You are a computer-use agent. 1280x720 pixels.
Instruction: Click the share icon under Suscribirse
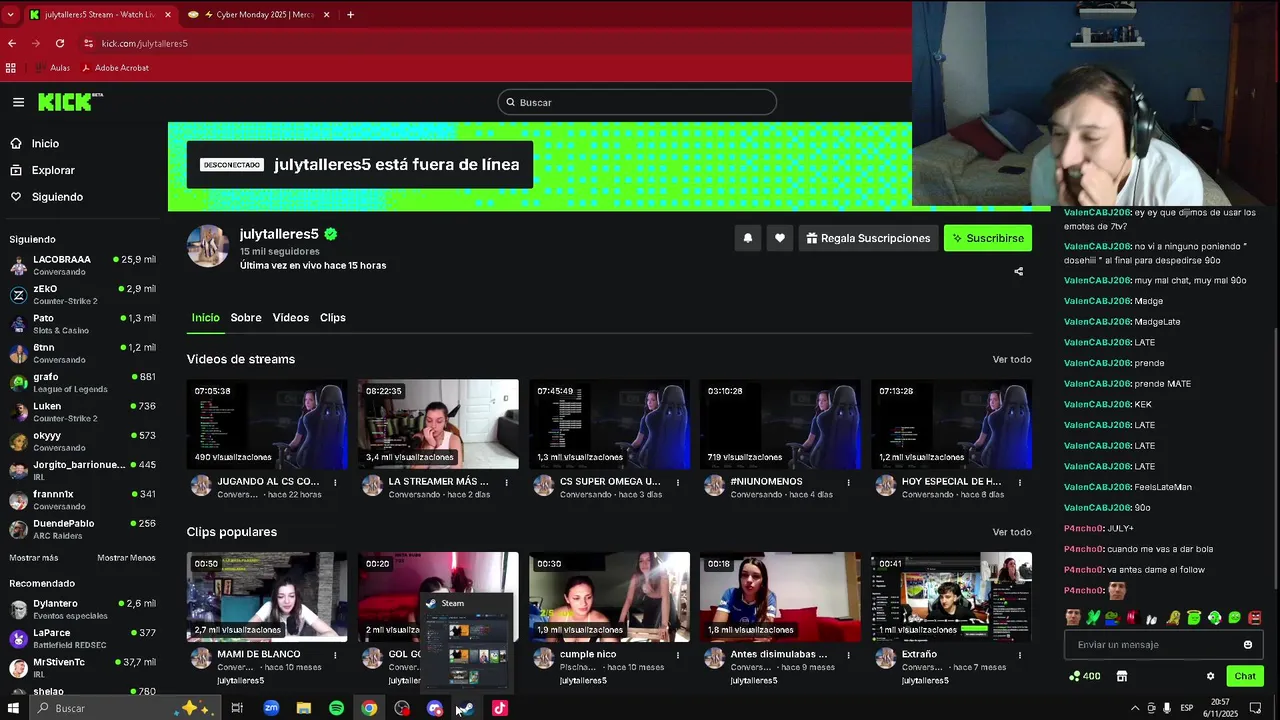click(1019, 271)
